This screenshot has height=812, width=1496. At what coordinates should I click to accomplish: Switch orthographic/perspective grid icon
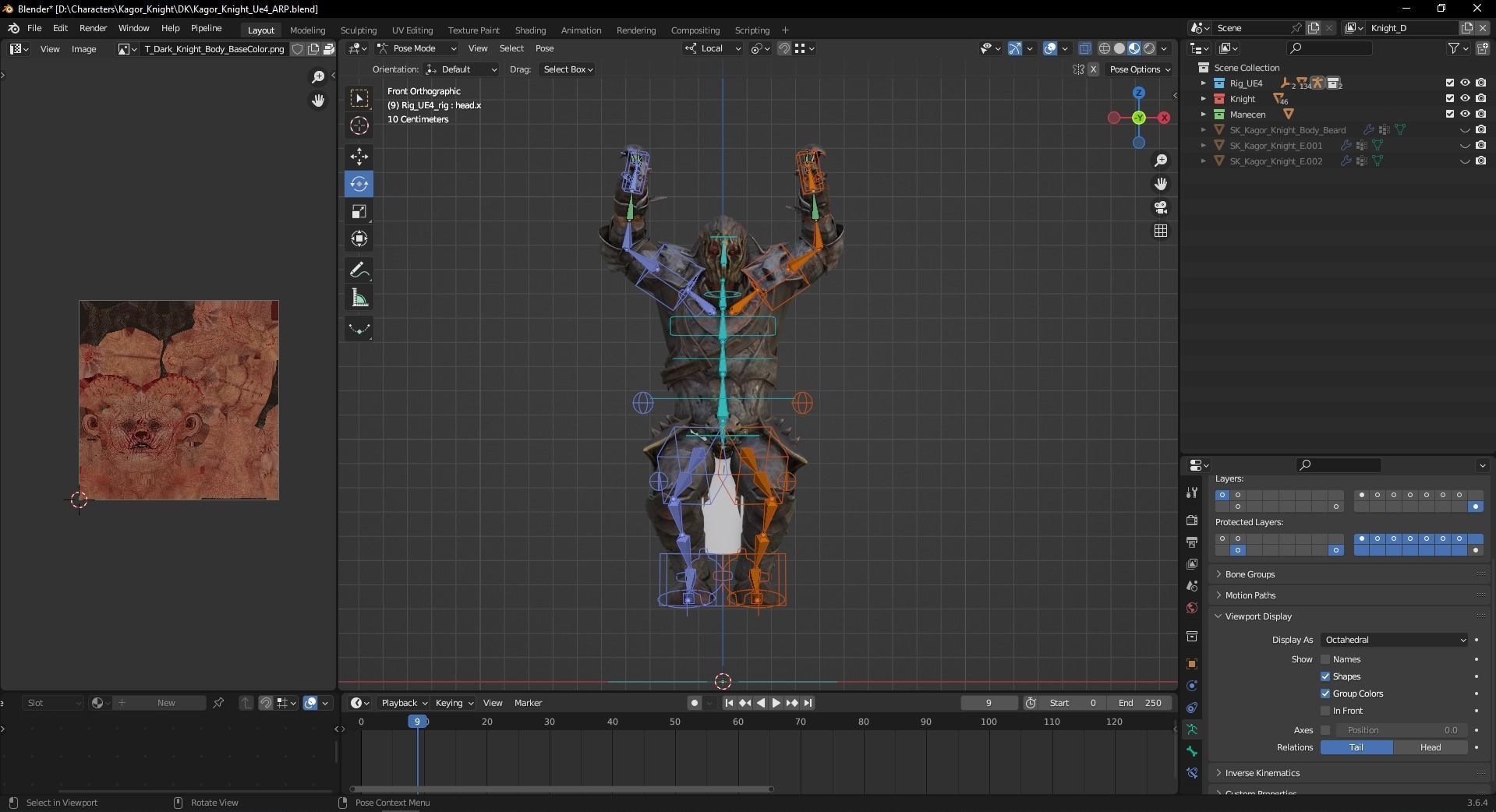(1161, 231)
